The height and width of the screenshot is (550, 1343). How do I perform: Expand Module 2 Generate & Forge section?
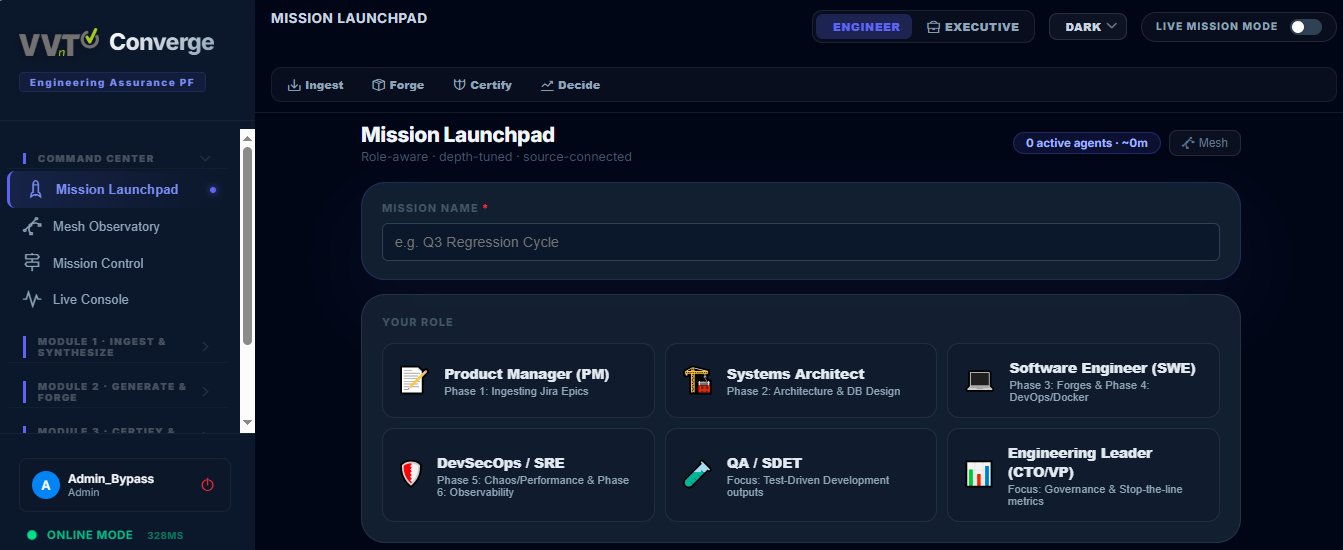tap(117, 392)
